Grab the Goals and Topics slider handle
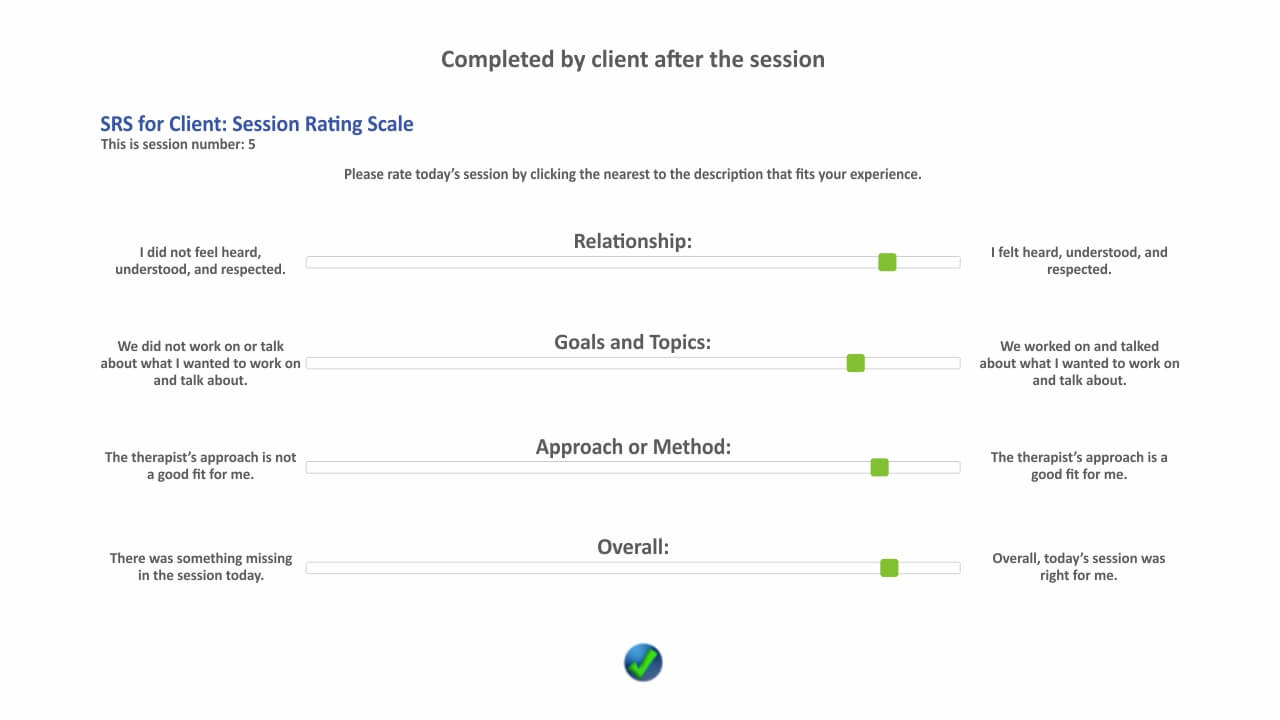 [x=855, y=363]
